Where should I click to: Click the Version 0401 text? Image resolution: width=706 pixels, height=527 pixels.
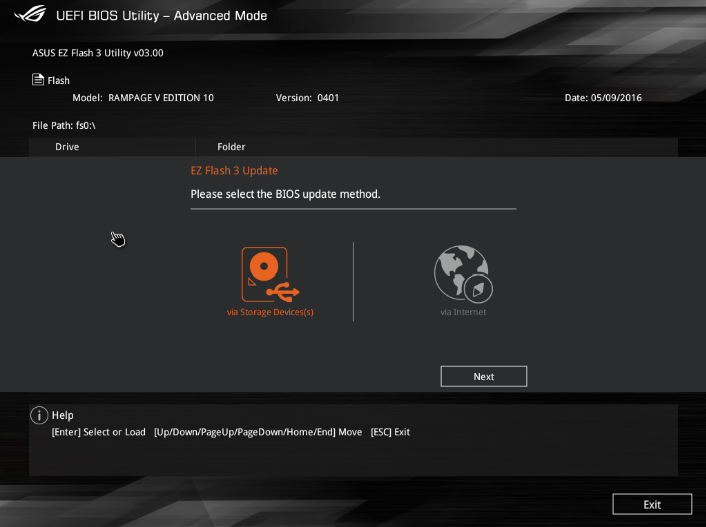308,98
